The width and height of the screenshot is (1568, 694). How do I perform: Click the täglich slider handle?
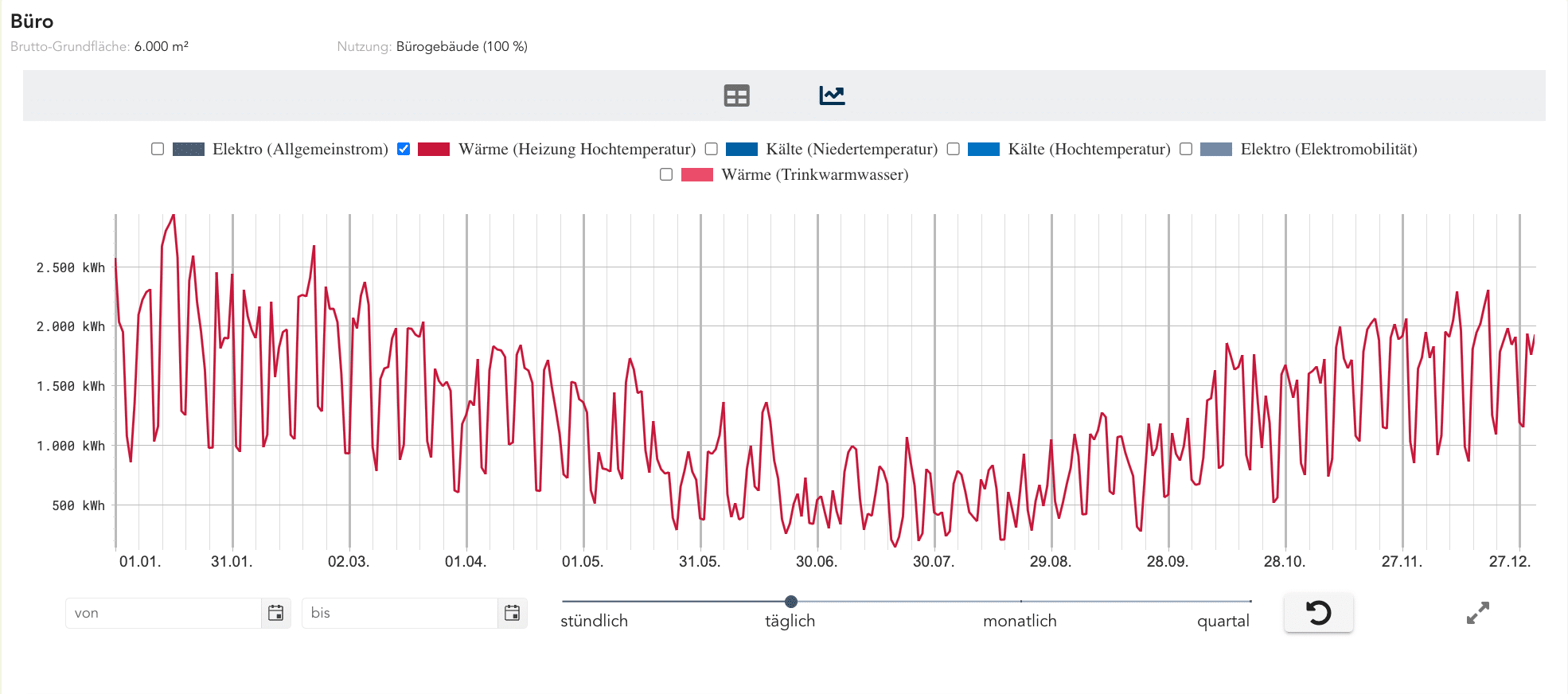[x=790, y=602]
